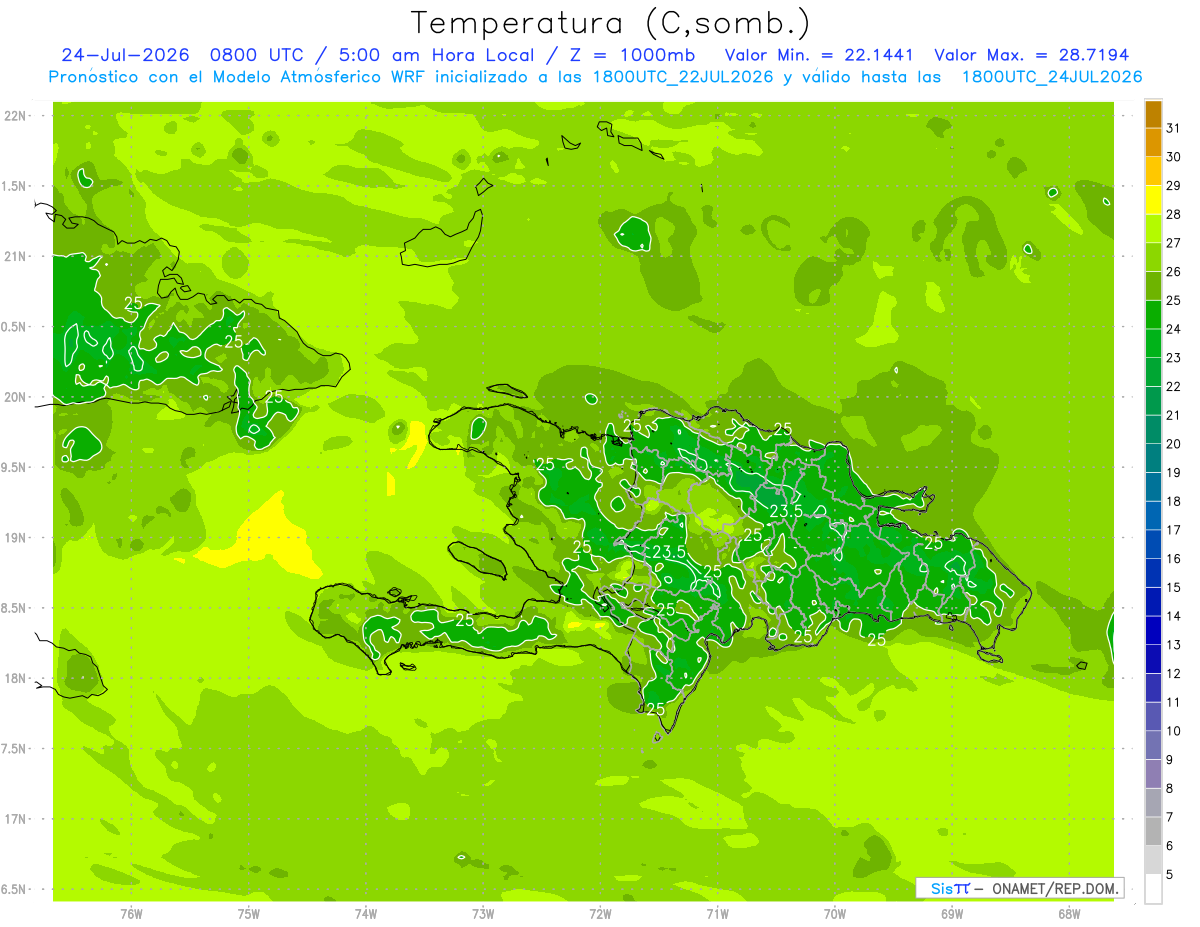Click the lime legend swatch between 27 and 28
The height and width of the screenshot is (927, 1200).
click(x=1153, y=229)
